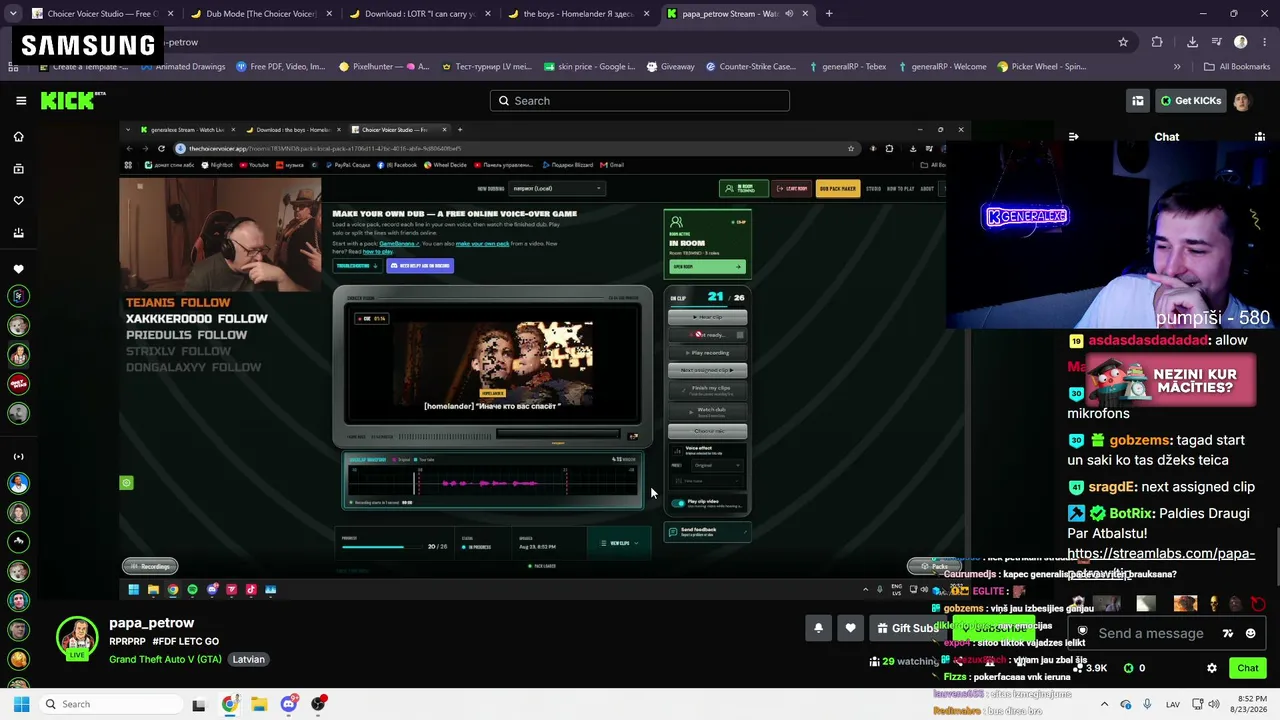Viewport: 1280px width, 720px height.
Task: Toggle the Not ready checkbox in stream
Action: [739, 335]
